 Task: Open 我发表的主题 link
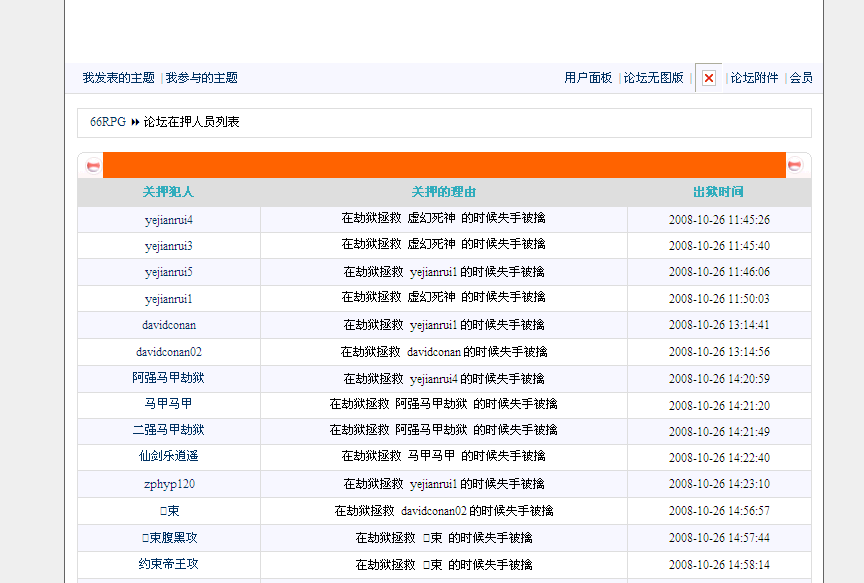118,78
